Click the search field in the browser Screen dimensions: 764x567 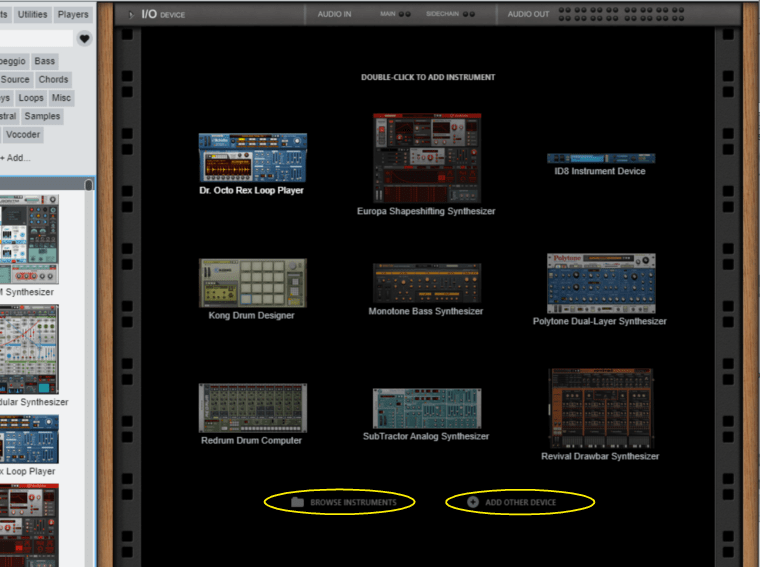36,38
